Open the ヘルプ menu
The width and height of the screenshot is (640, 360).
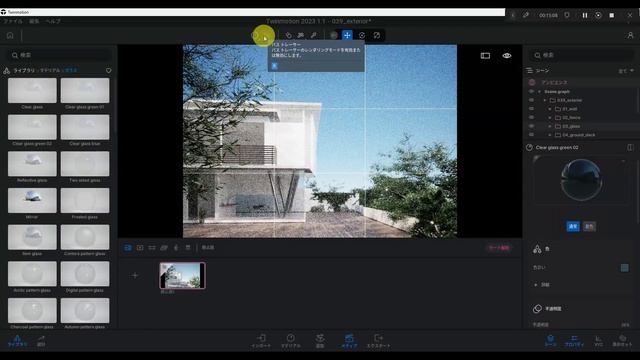[53, 21]
